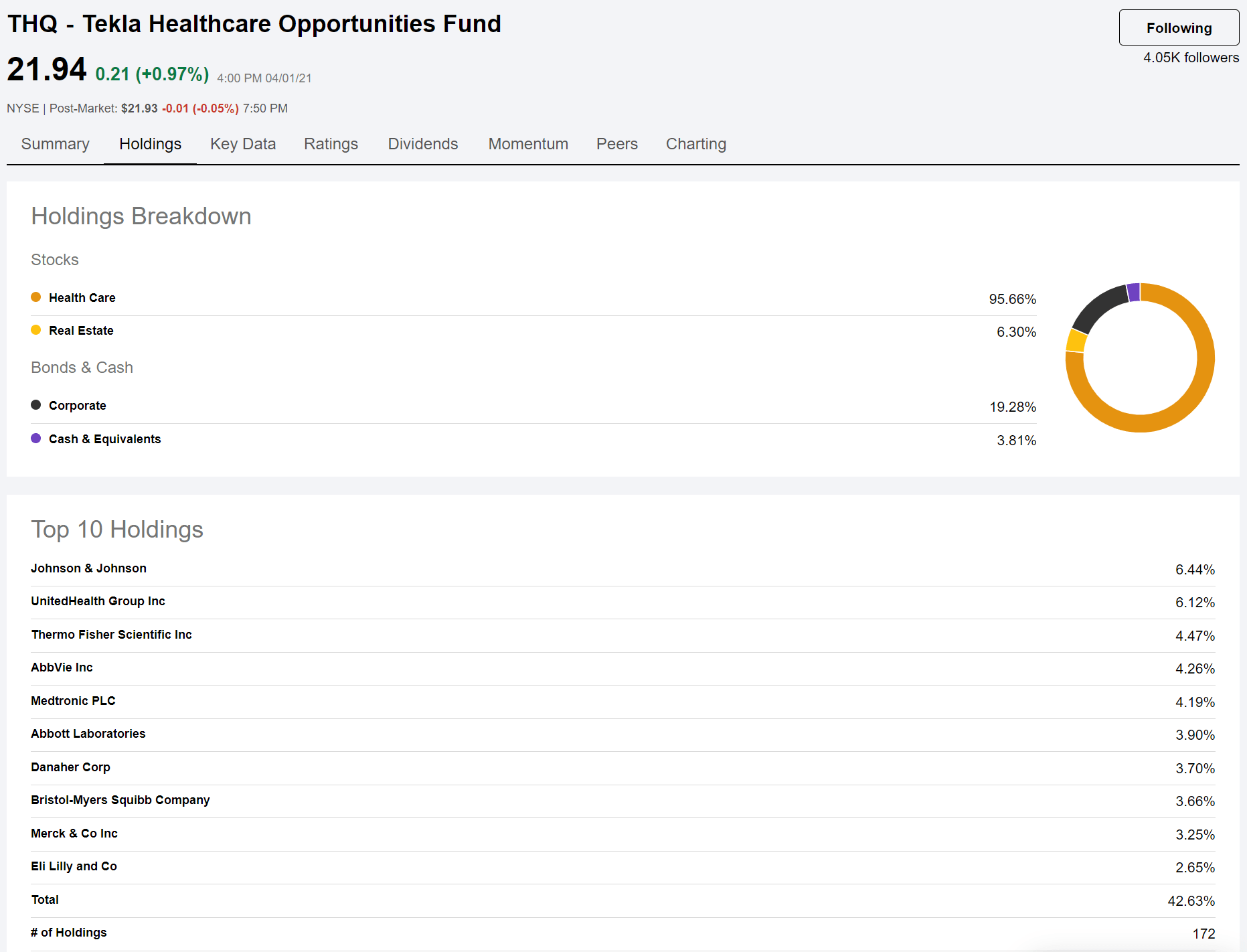Viewport: 1247px width, 952px height.
Task: Click the 2.65% Eli Lilly weight
Action: 1195,868
